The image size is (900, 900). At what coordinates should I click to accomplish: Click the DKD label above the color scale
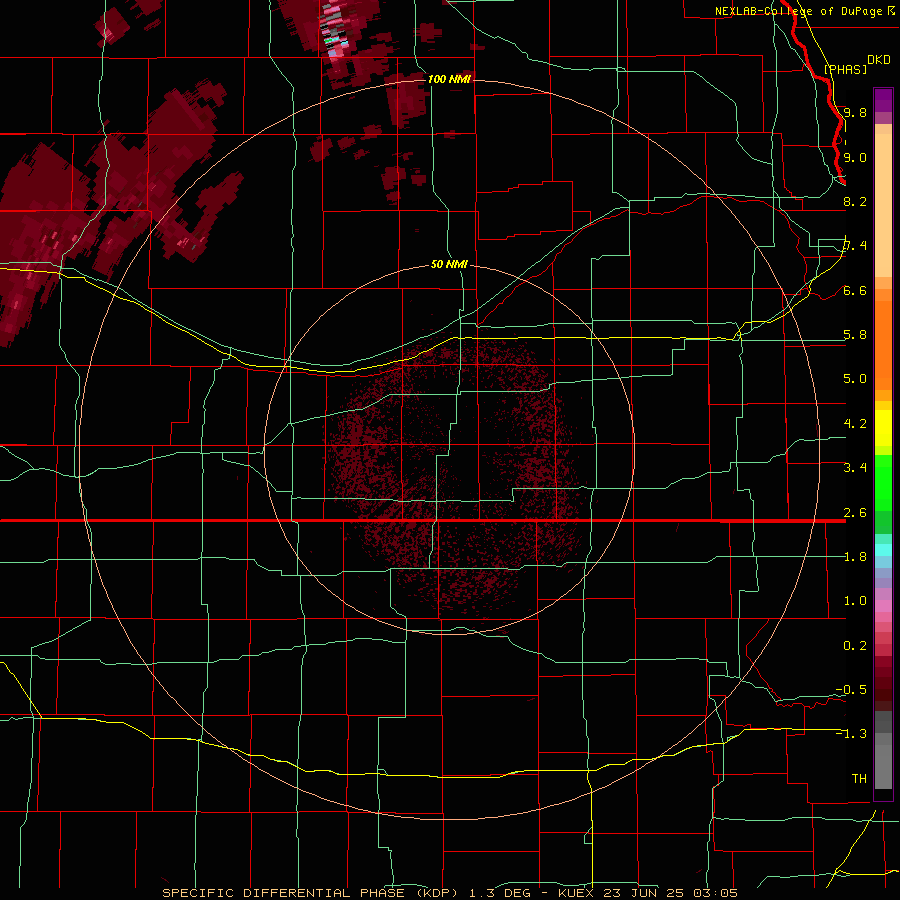click(x=879, y=60)
